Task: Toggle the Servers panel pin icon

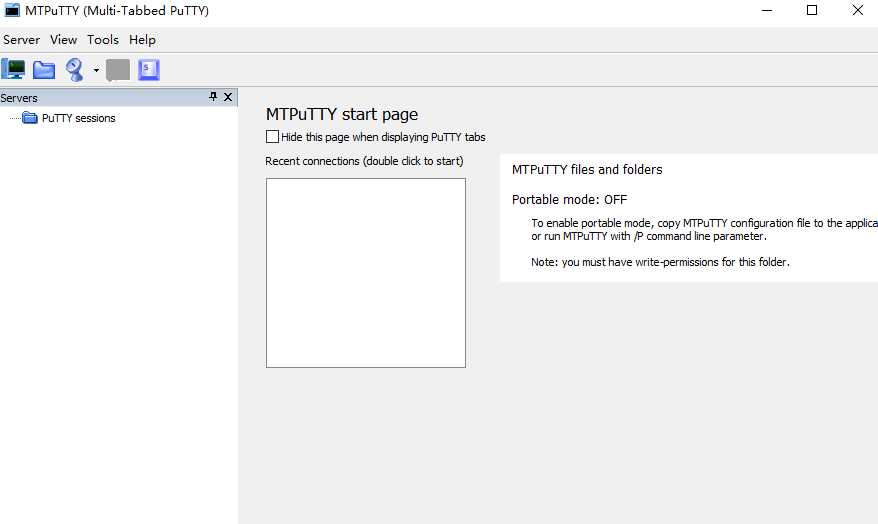Action: (x=213, y=97)
